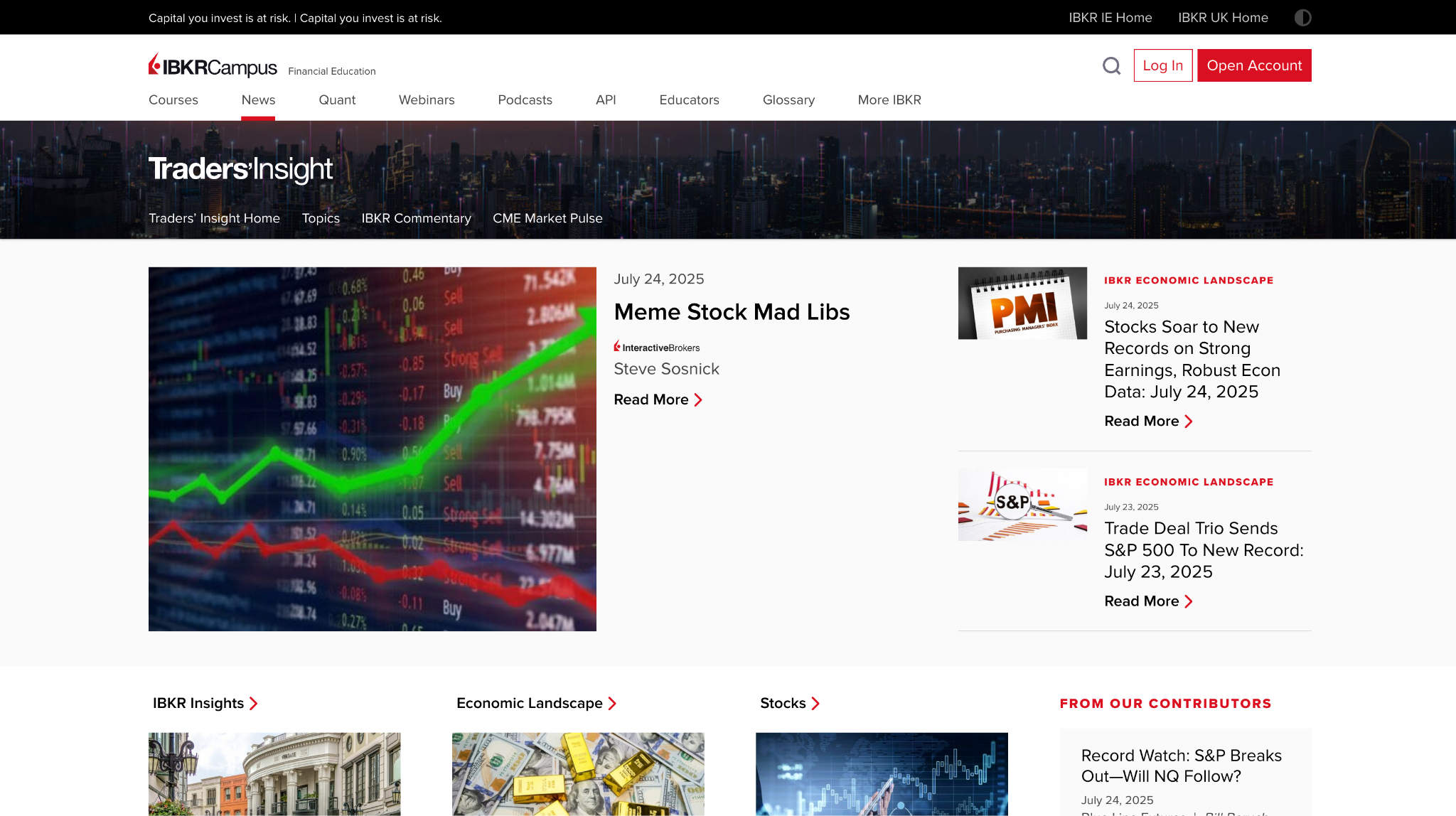Open the Courses menu
Image resolution: width=1456 pixels, height=816 pixels.
pyautogui.click(x=173, y=100)
